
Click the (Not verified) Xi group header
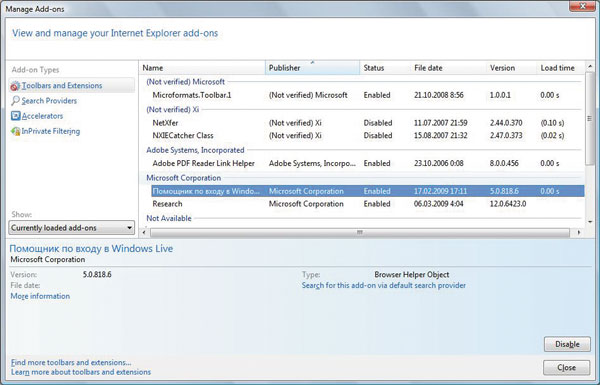173,109
